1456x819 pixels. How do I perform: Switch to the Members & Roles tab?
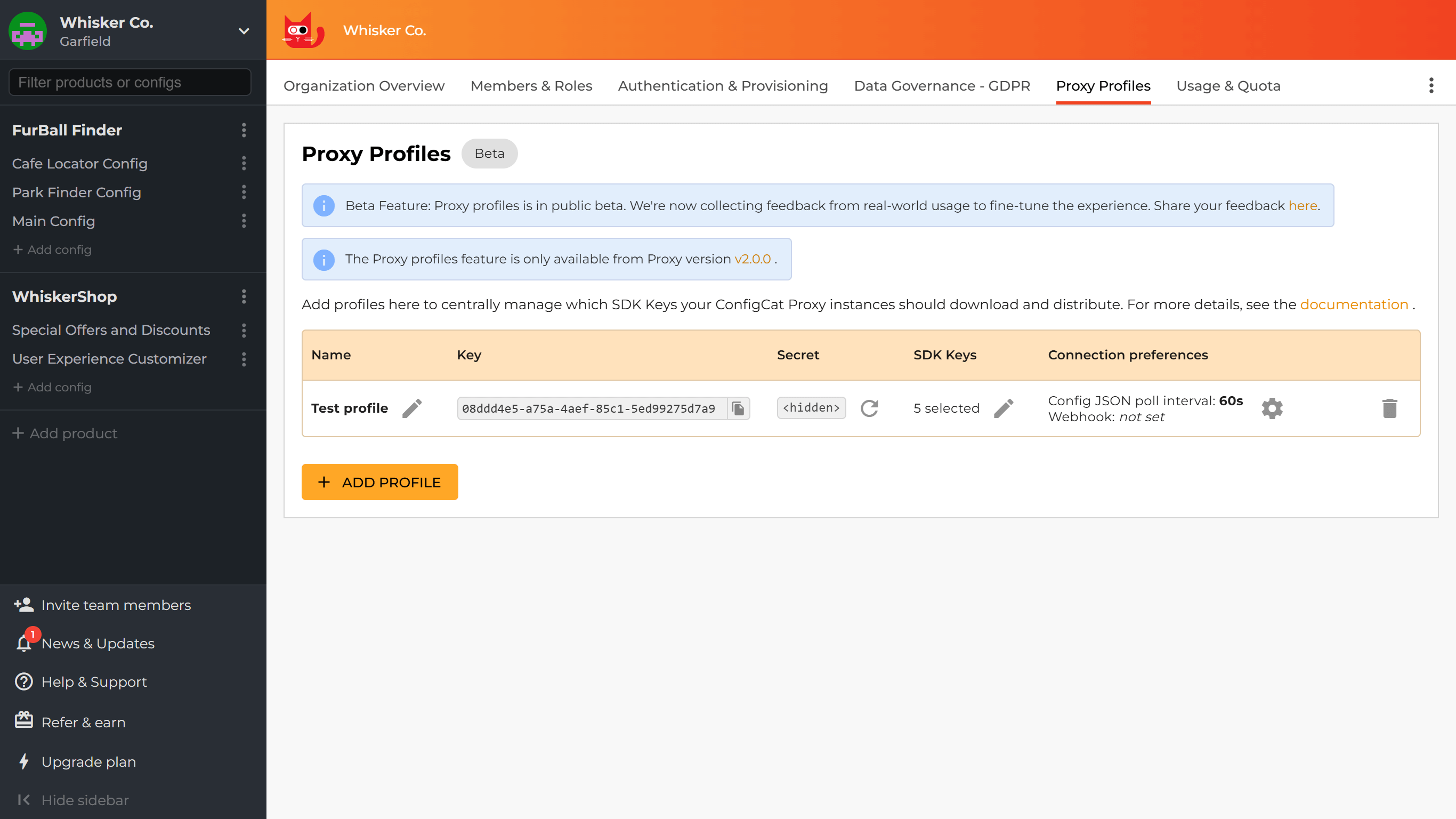tap(531, 85)
